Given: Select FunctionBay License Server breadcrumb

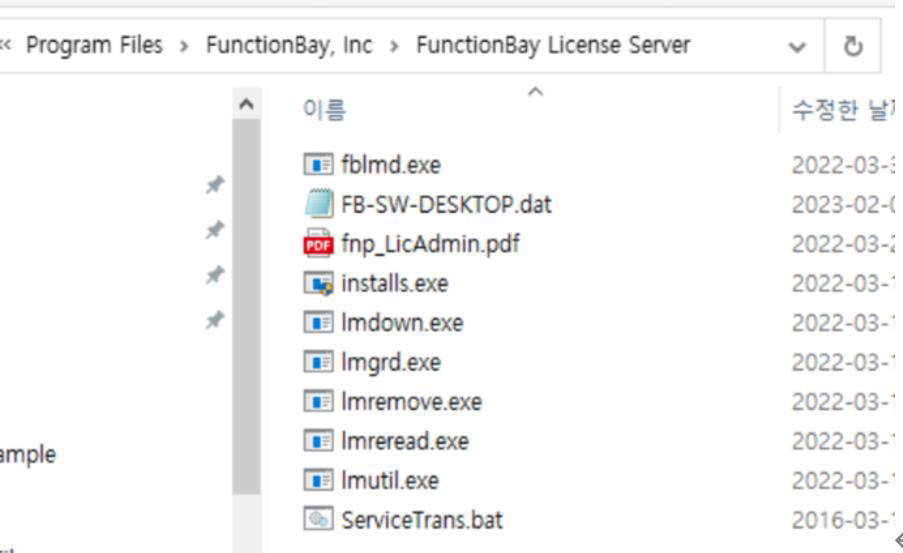Looking at the screenshot, I should 553,45.
